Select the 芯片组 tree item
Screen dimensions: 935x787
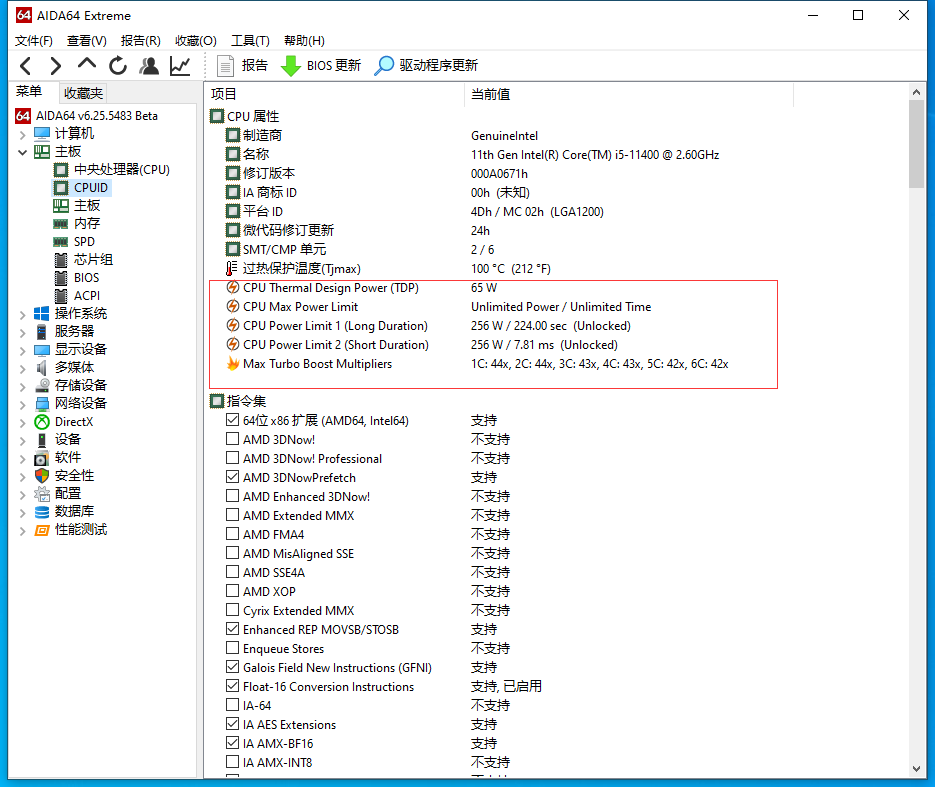[x=93, y=259]
